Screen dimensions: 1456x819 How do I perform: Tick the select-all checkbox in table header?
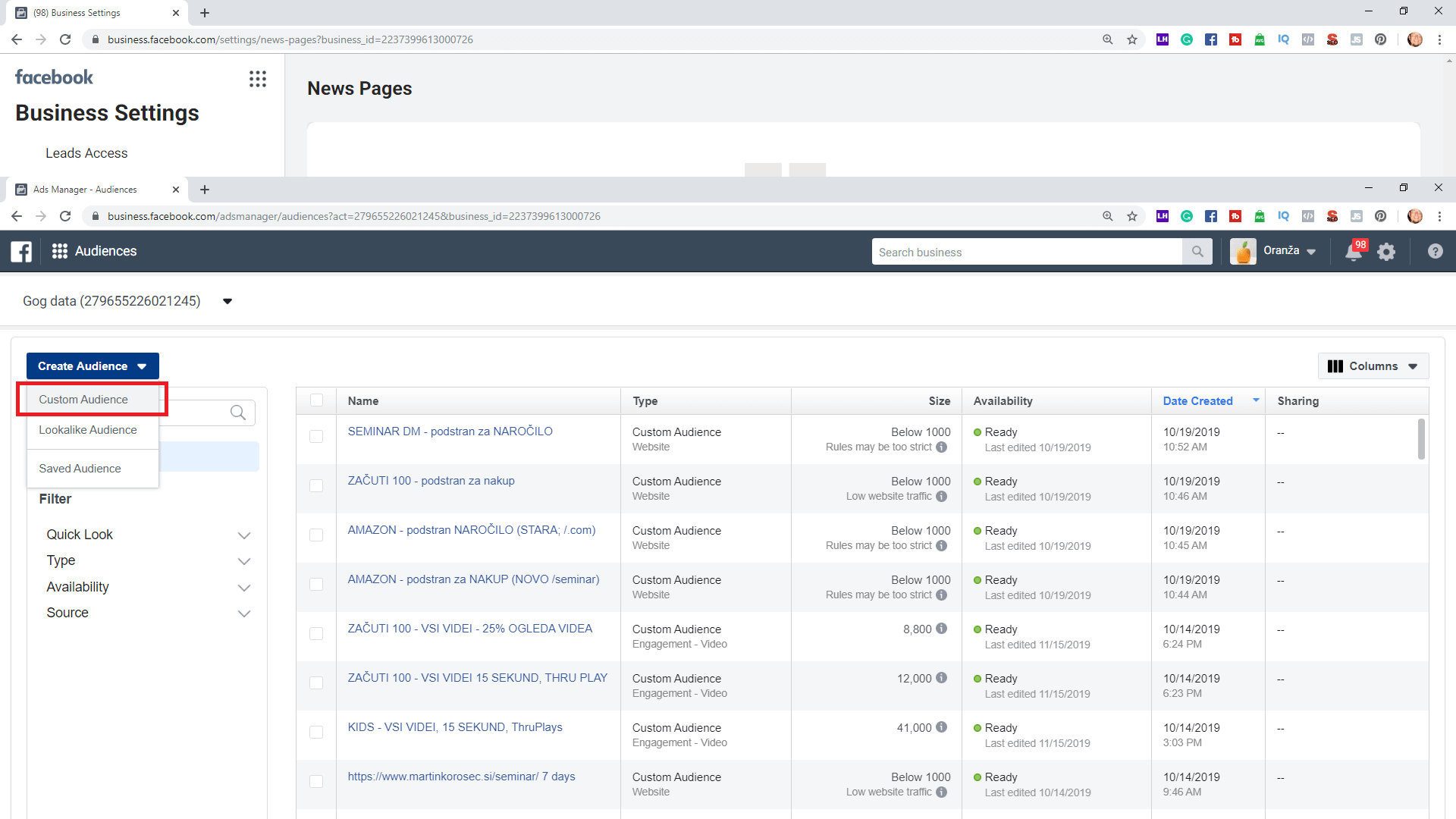coord(316,400)
